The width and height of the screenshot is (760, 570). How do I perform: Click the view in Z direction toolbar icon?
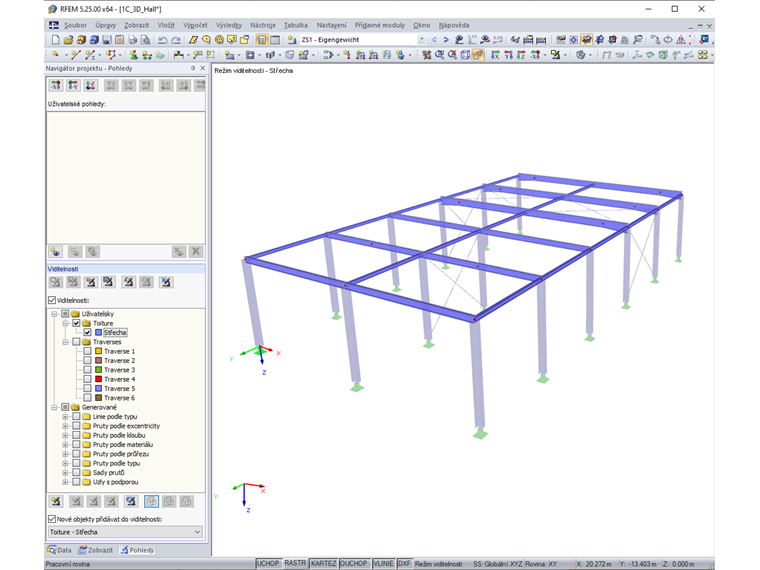click(521, 55)
